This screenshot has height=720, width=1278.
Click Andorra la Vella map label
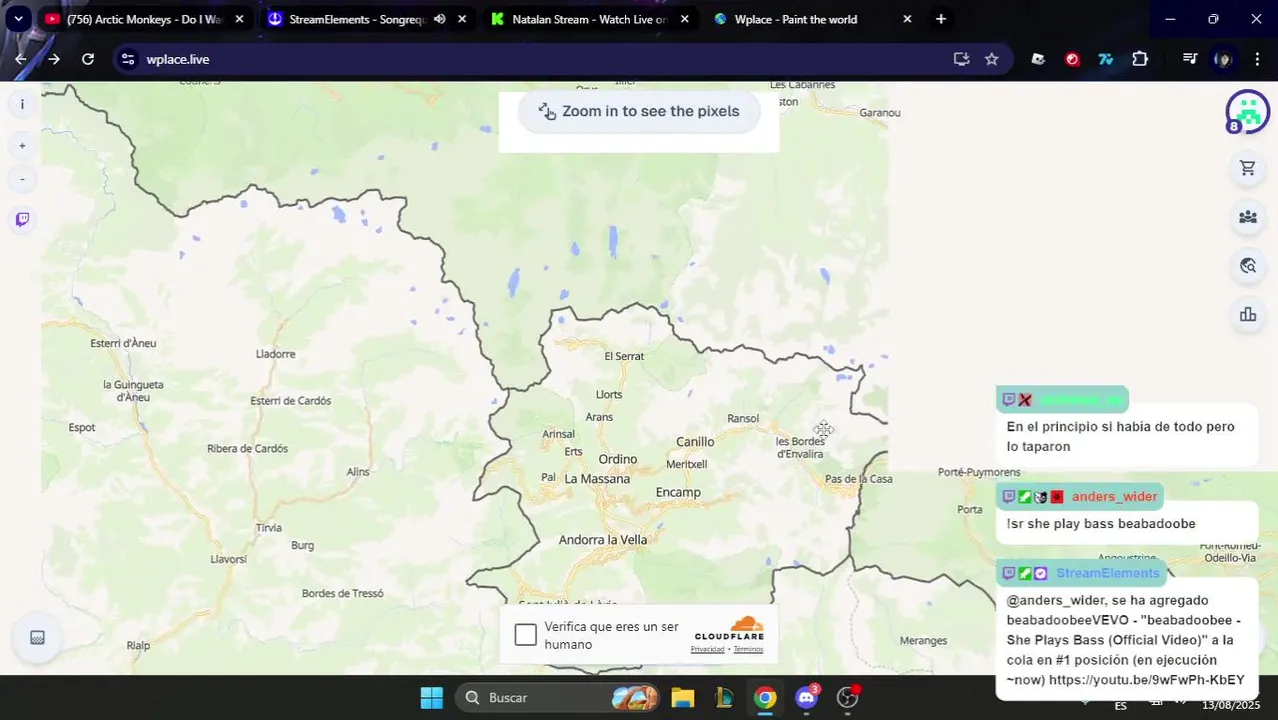tap(603, 540)
